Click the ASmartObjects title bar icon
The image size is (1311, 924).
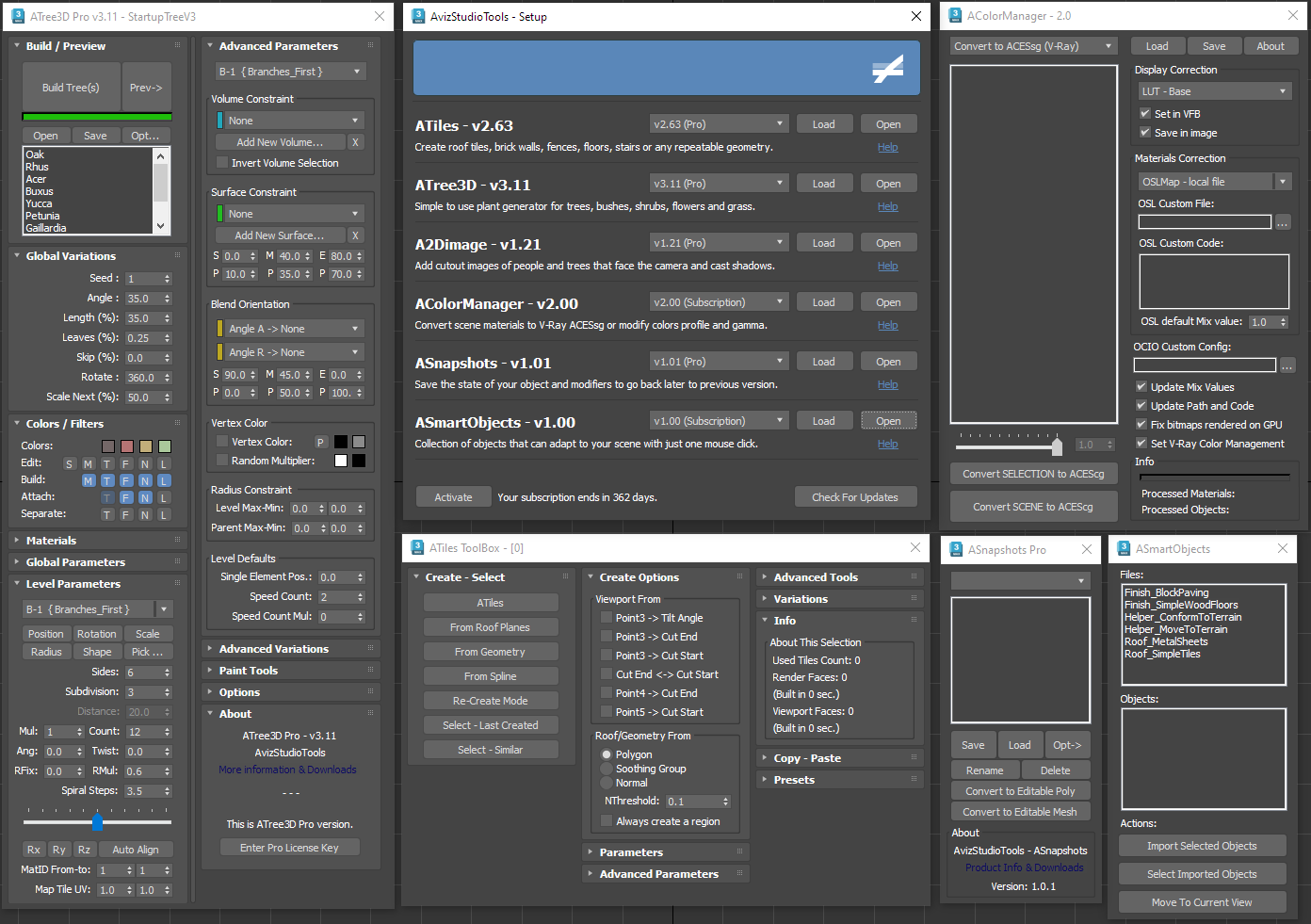pyautogui.click(x=1124, y=548)
